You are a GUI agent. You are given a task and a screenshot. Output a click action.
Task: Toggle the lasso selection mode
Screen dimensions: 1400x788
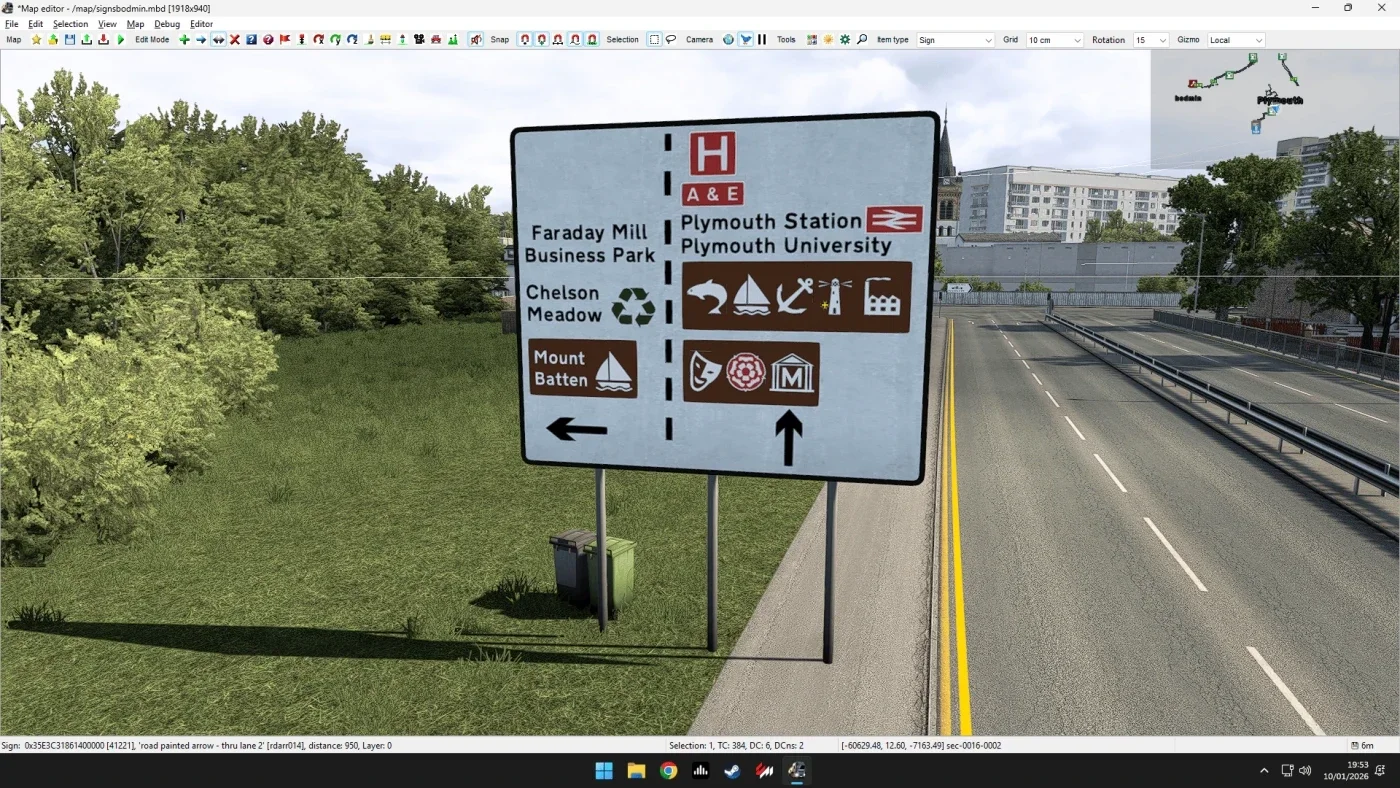click(670, 39)
